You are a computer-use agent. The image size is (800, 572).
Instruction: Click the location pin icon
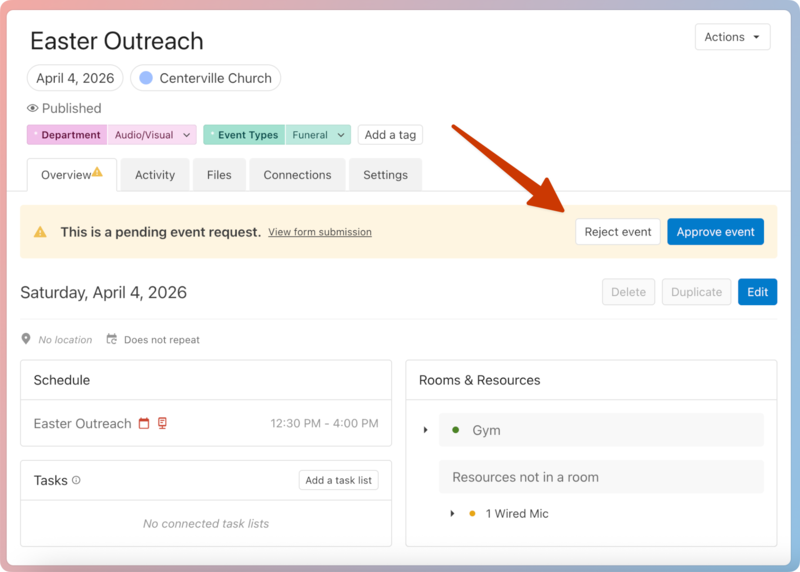point(27,340)
